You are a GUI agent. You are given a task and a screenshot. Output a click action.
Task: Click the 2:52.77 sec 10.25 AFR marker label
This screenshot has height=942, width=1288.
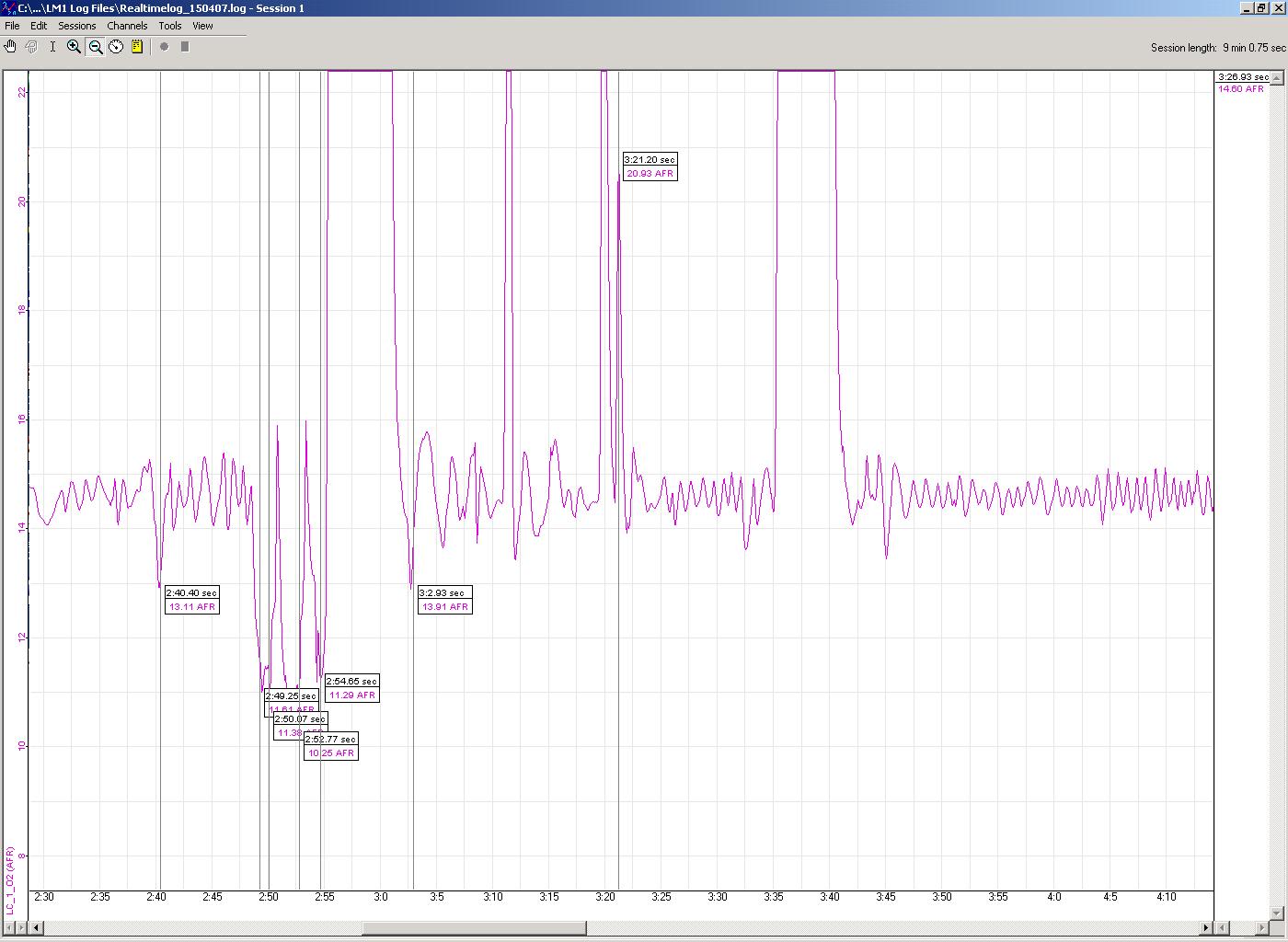click(331, 746)
